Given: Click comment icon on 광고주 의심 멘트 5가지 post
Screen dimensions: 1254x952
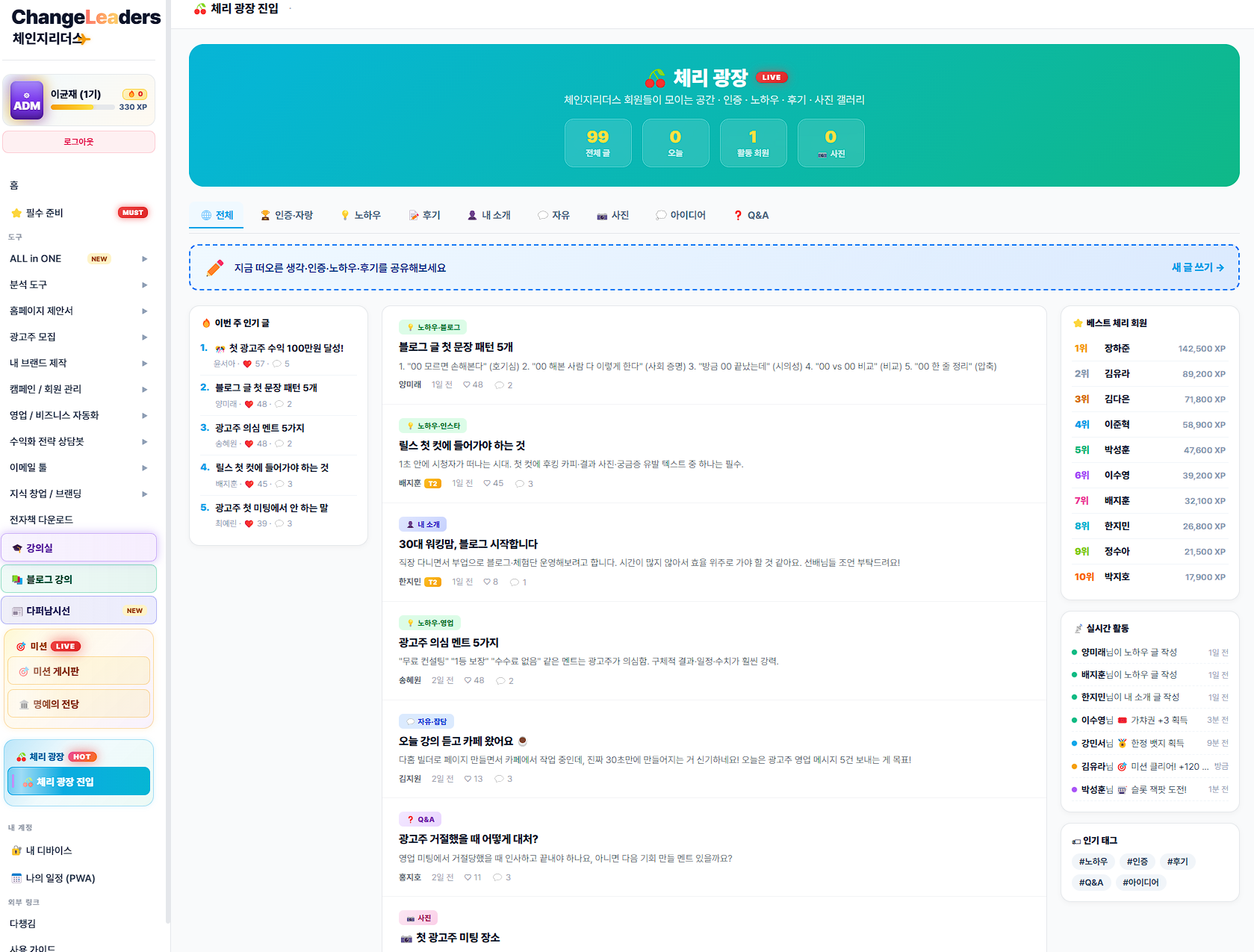Looking at the screenshot, I should [500, 681].
